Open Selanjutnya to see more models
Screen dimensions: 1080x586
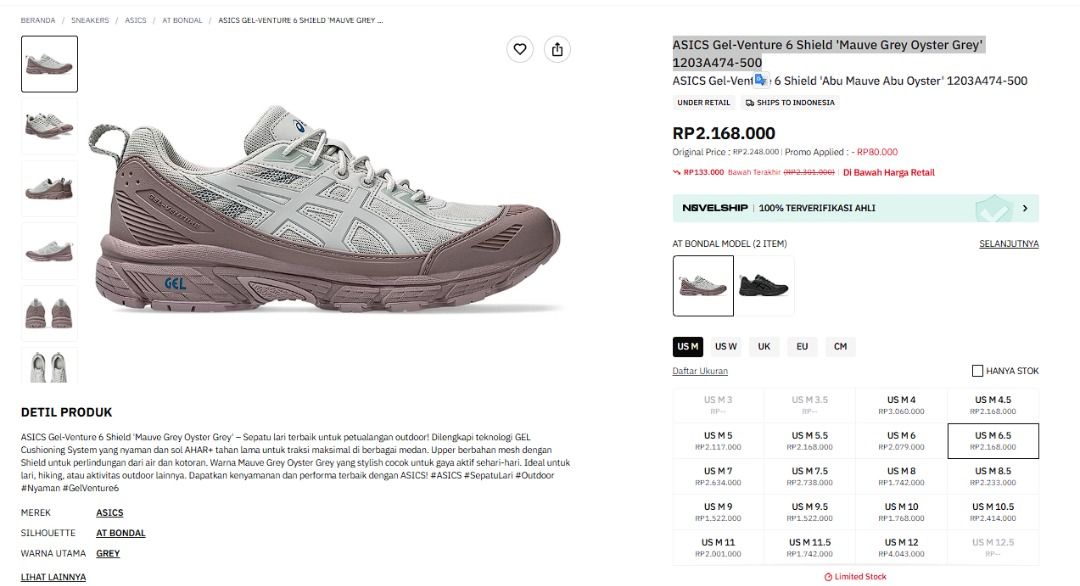click(x=1008, y=244)
